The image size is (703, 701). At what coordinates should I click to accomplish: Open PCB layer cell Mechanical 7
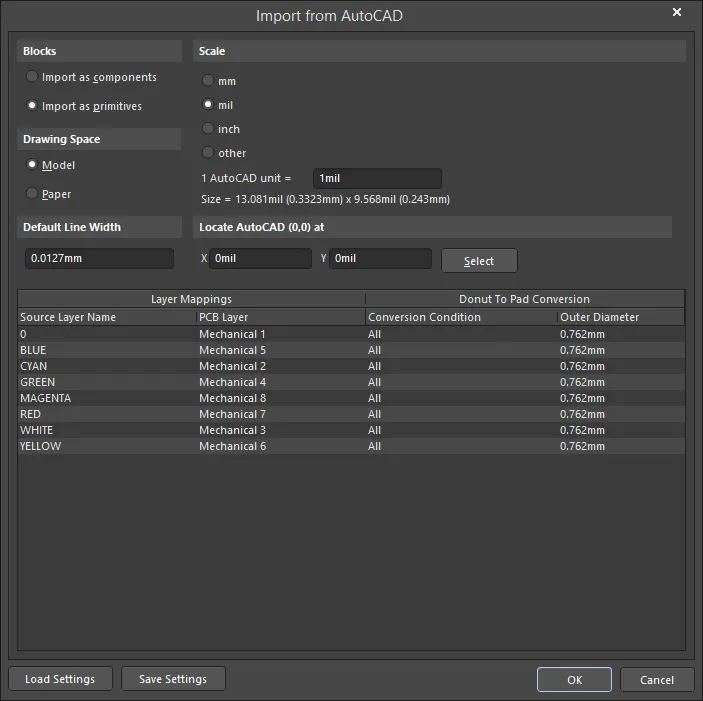pyautogui.click(x=281, y=414)
